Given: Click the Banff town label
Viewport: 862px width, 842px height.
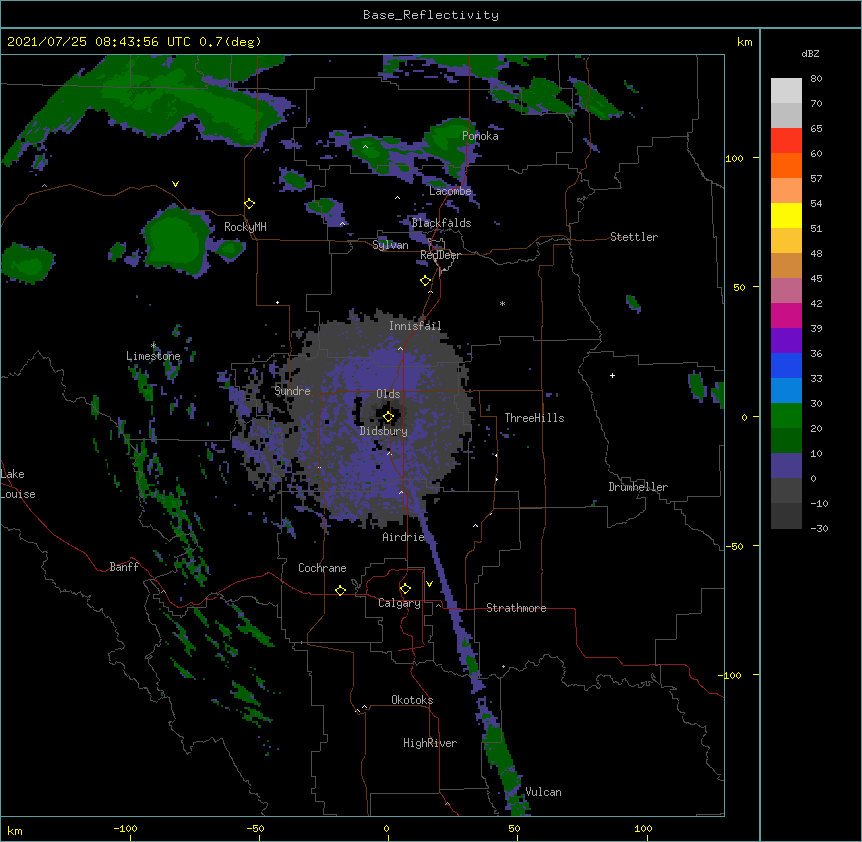Looking at the screenshot, I should 124,567.
